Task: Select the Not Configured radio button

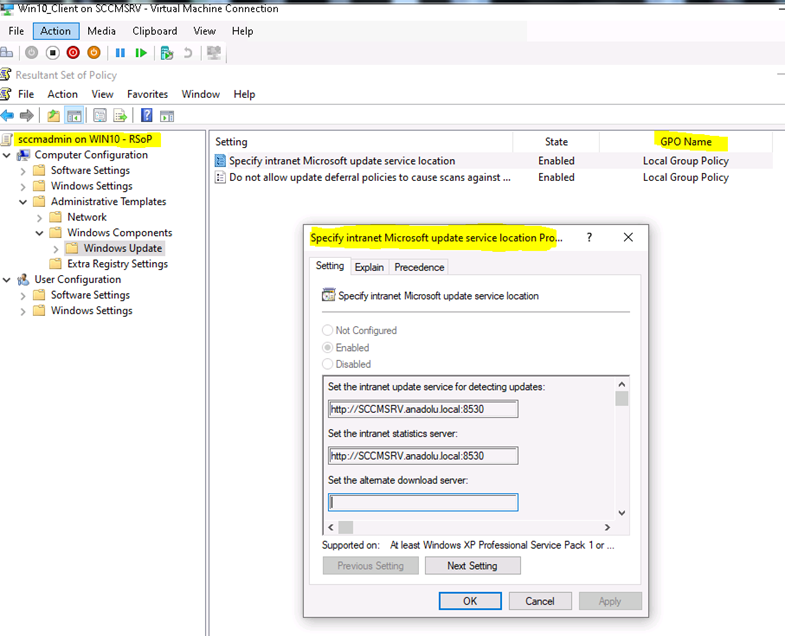Action: click(x=327, y=330)
